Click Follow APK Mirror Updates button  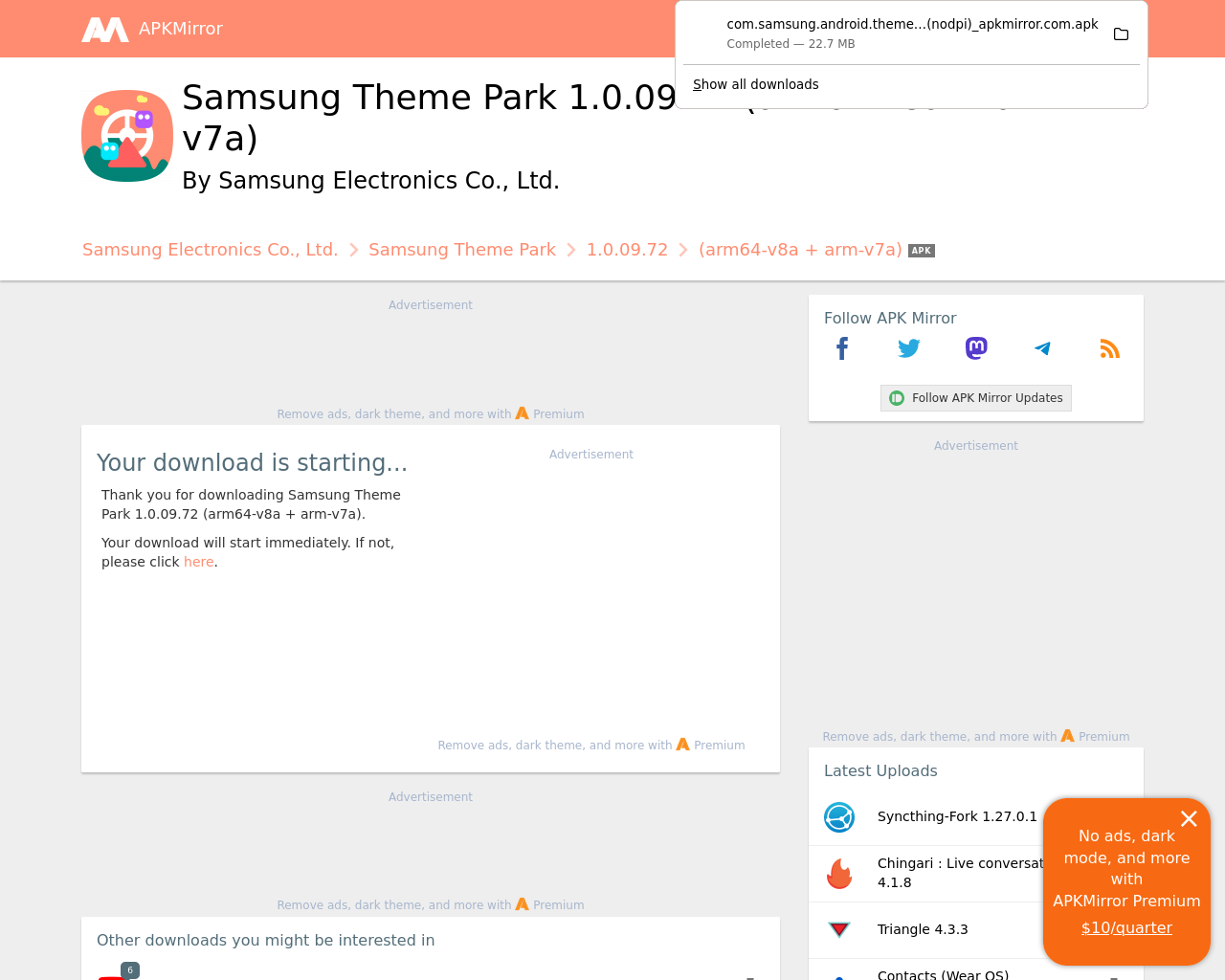coord(976,398)
